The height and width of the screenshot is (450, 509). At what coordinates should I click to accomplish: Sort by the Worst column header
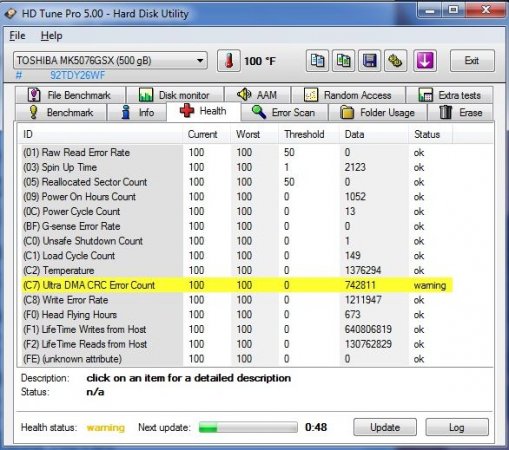click(x=254, y=134)
